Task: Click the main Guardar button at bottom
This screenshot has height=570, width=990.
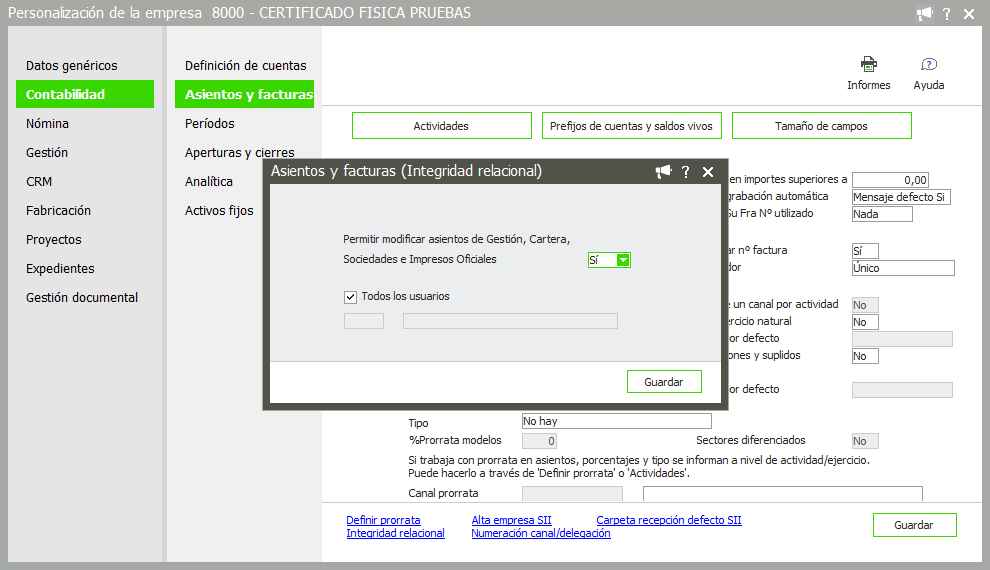Action: coord(914,525)
